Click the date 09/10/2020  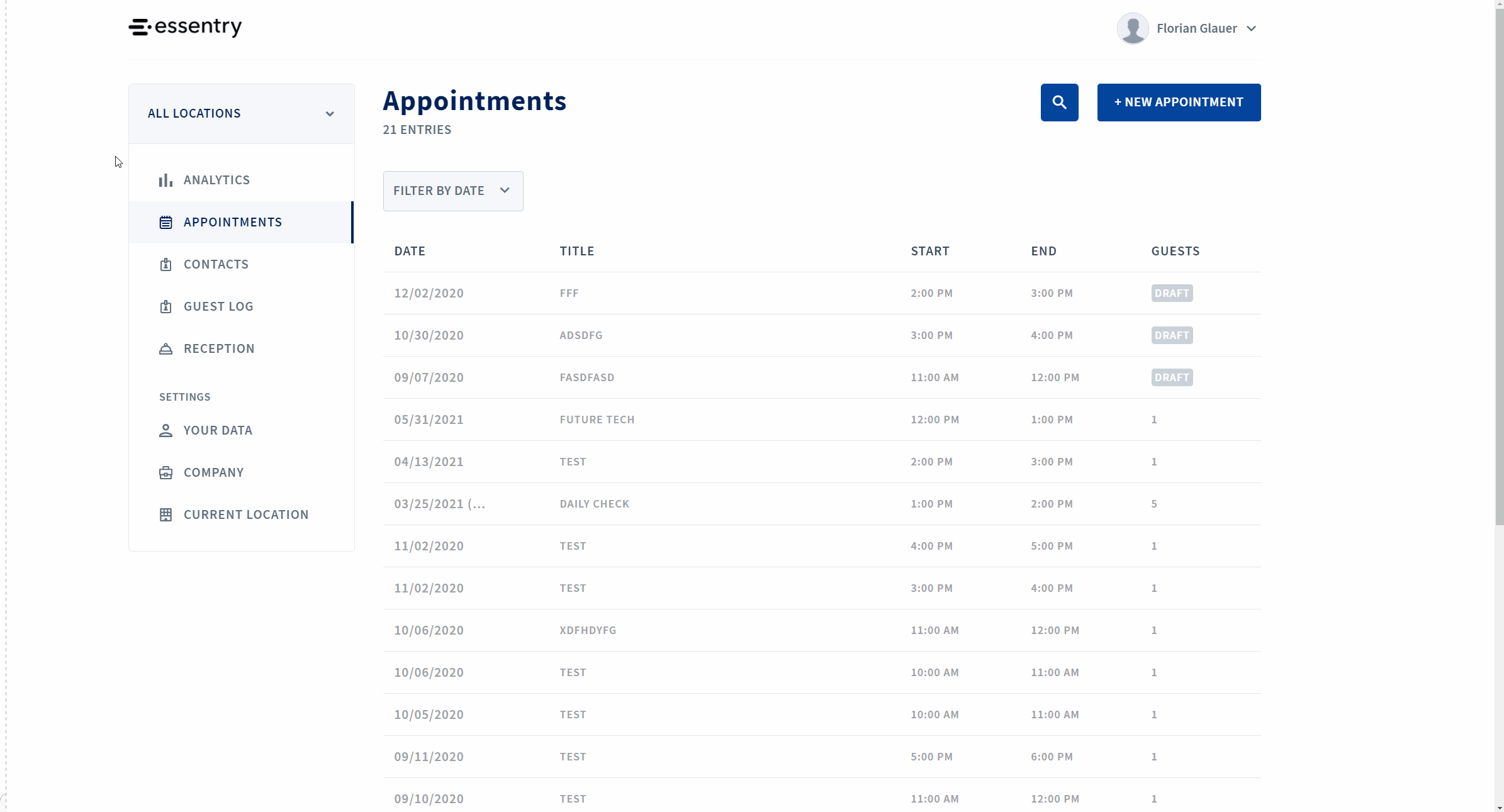[429, 799]
